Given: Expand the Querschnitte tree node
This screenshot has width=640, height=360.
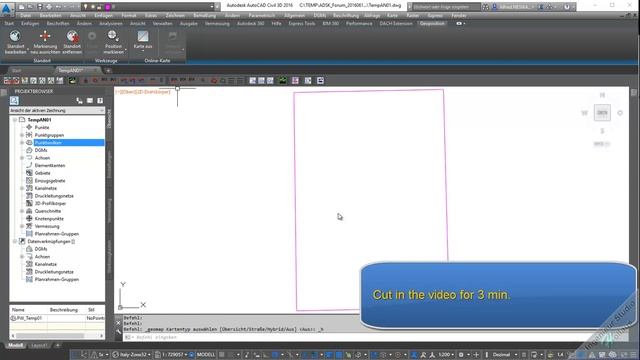Looking at the screenshot, I should pos(22,211).
